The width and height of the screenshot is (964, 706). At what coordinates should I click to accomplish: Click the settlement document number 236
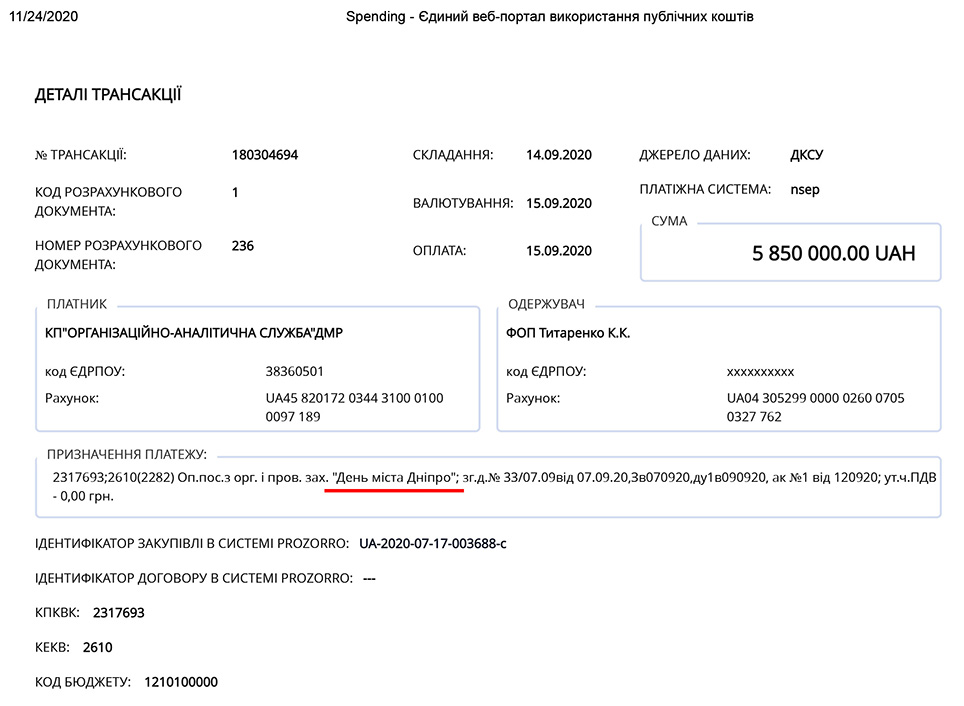point(242,245)
